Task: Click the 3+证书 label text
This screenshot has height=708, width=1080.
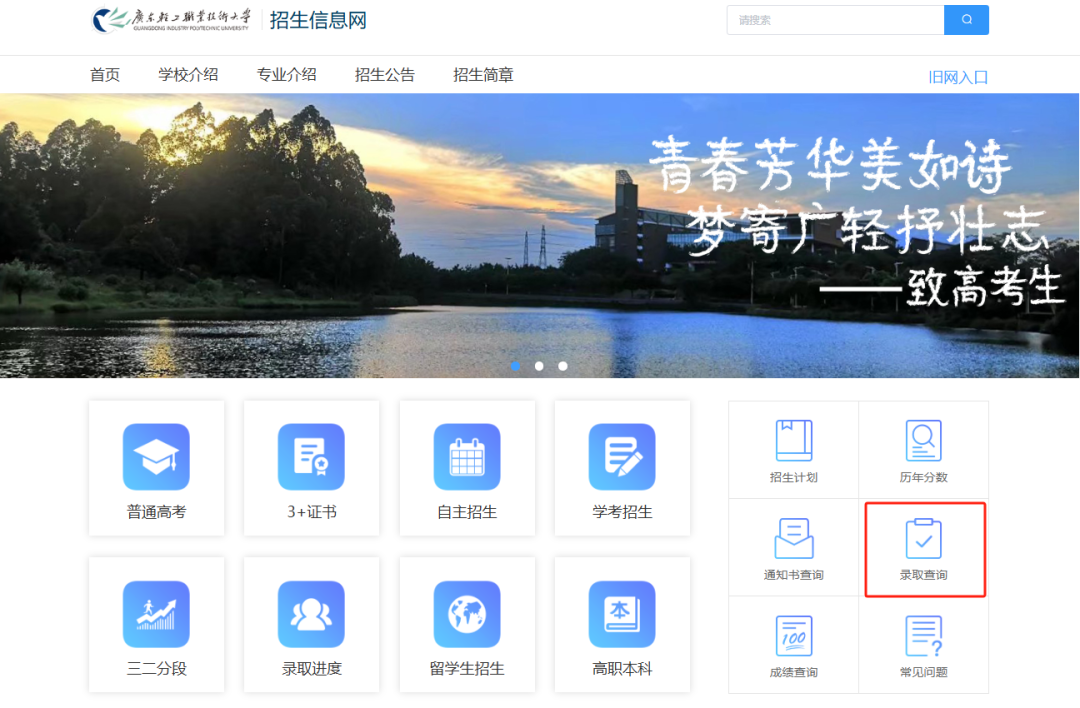Action: click(x=311, y=512)
